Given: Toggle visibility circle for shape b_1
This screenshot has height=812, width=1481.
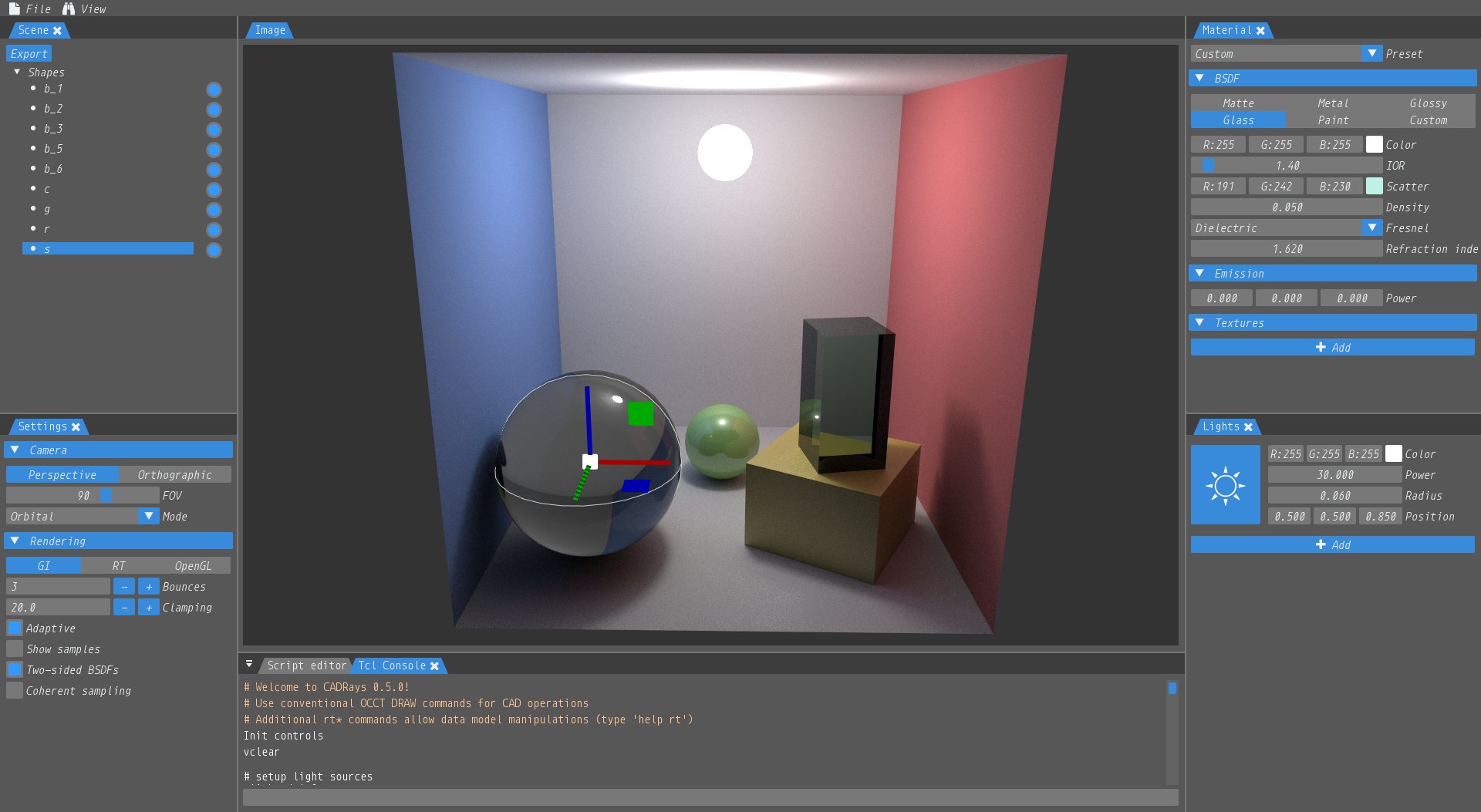Looking at the screenshot, I should click(214, 90).
